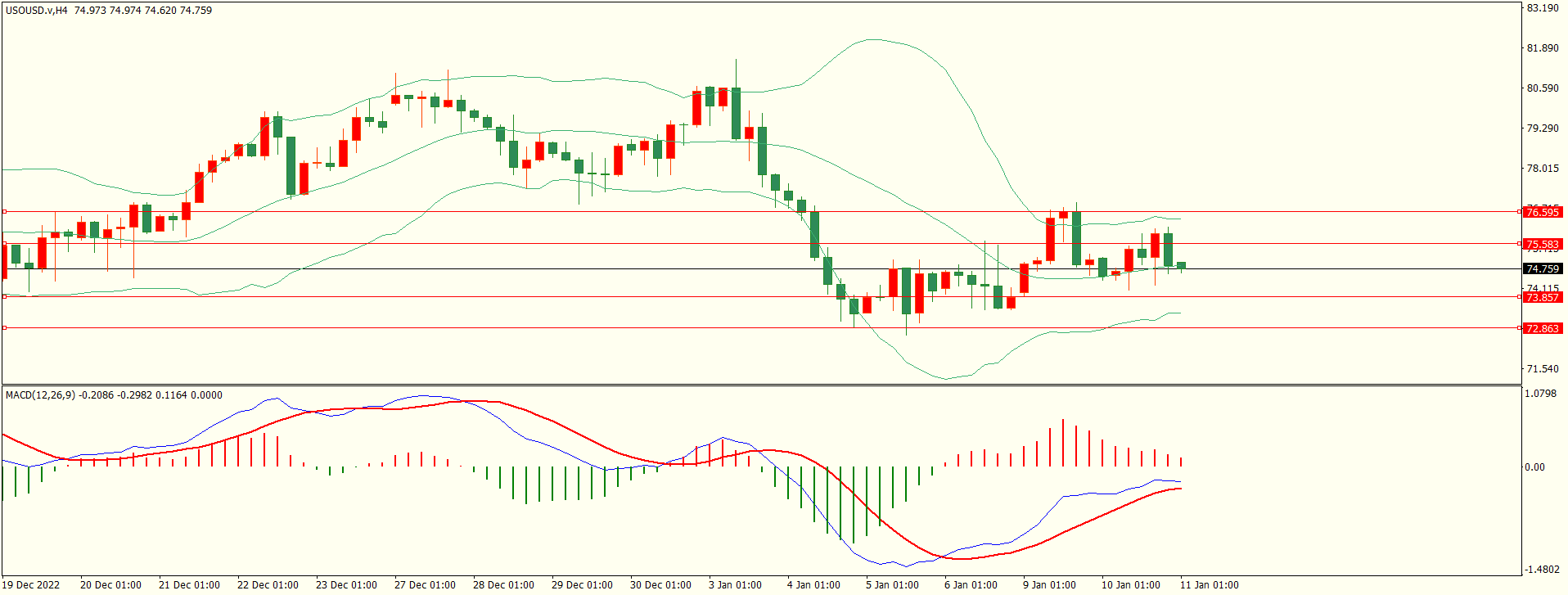Click the 9 Jan 01:00 date label

1049,584
